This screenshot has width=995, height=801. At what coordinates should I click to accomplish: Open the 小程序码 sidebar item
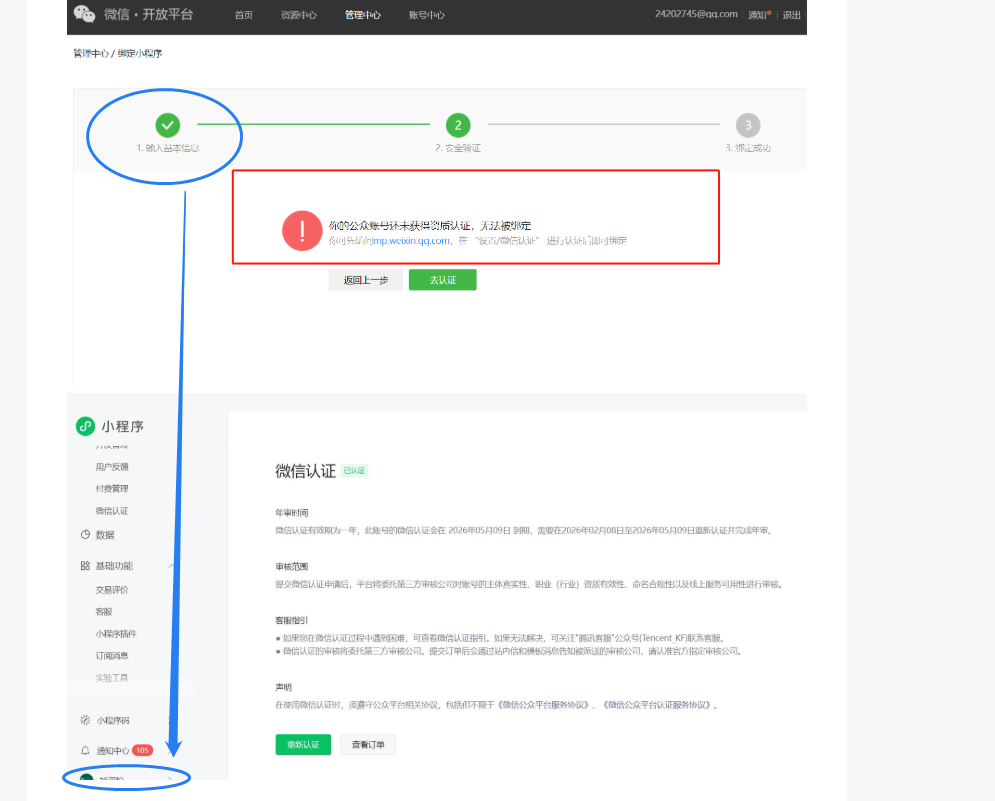pos(113,720)
